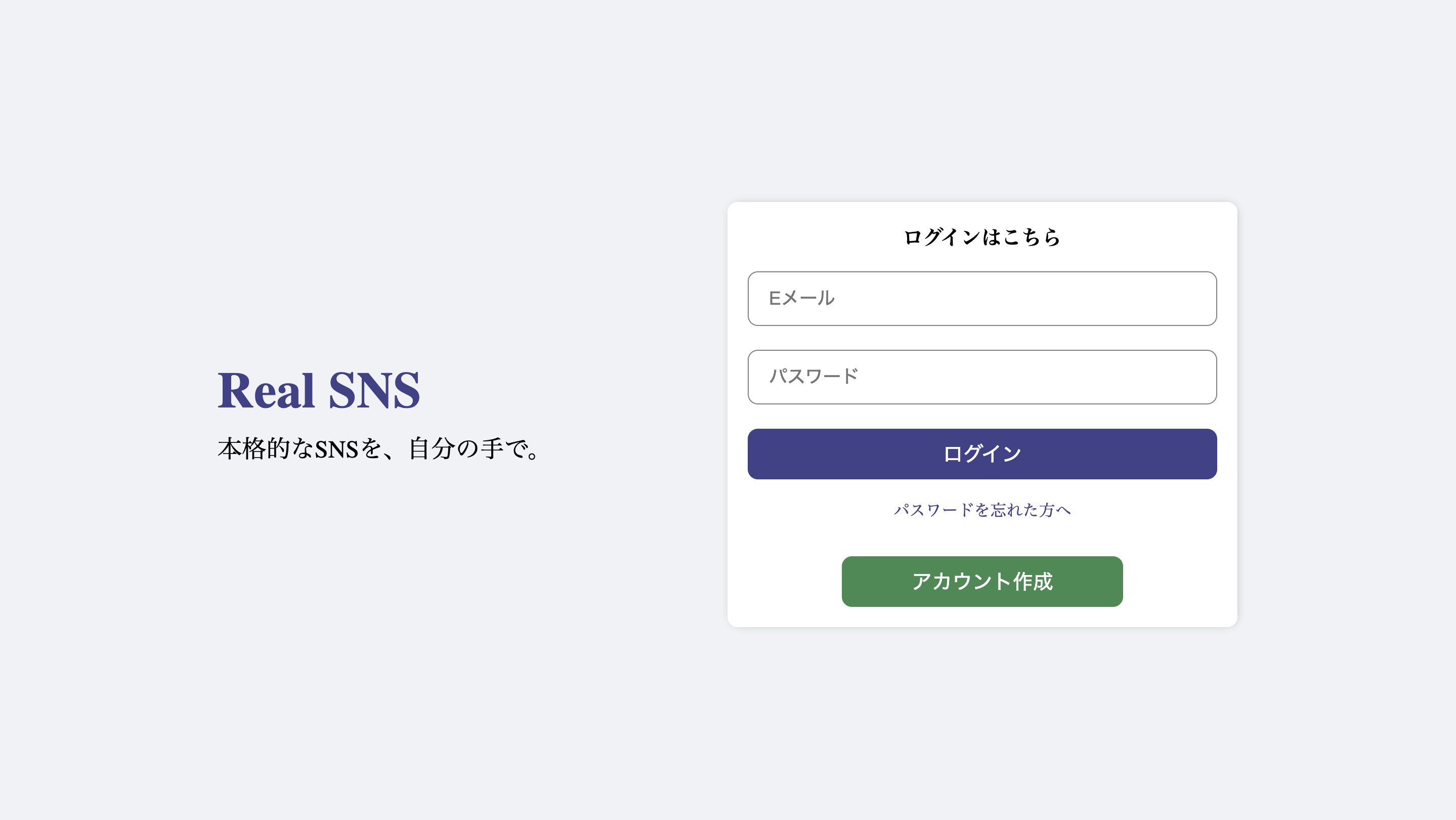This screenshot has height=820, width=1456.
Task: Click the Eメール input field
Action: coord(982,299)
